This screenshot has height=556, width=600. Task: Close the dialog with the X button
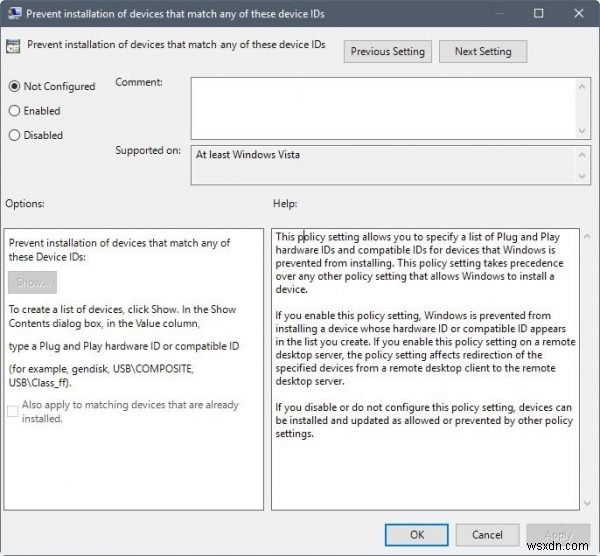pyautogui.click(x=579, y=13)
